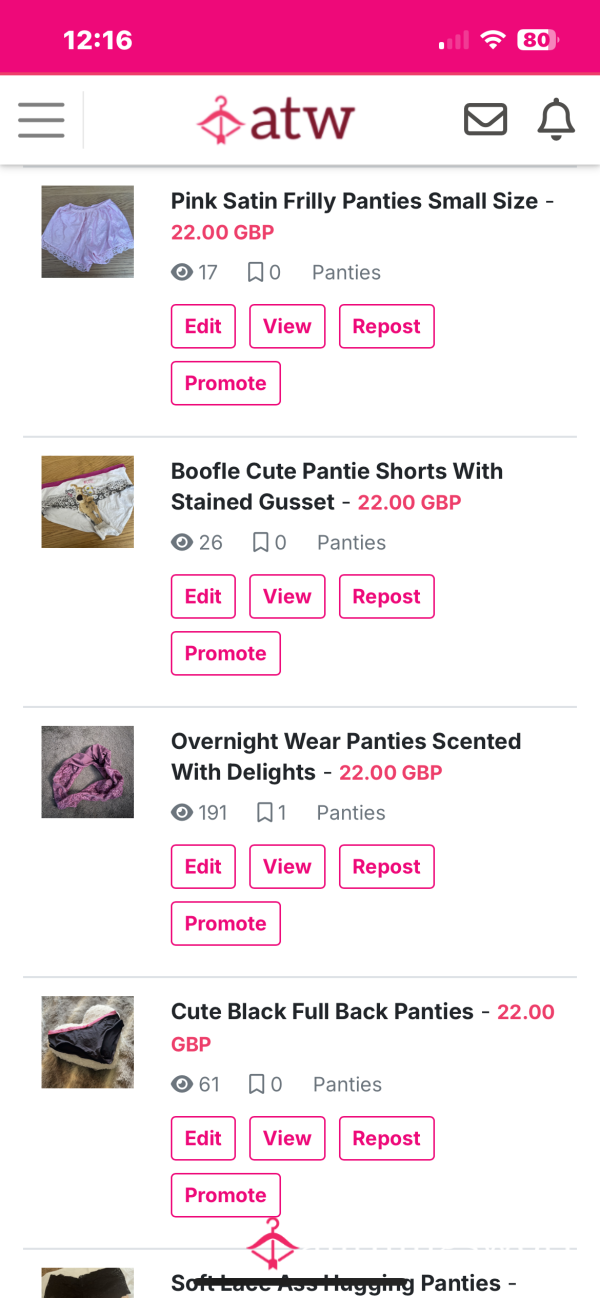Open the messages envelope icon

(486, 120)
